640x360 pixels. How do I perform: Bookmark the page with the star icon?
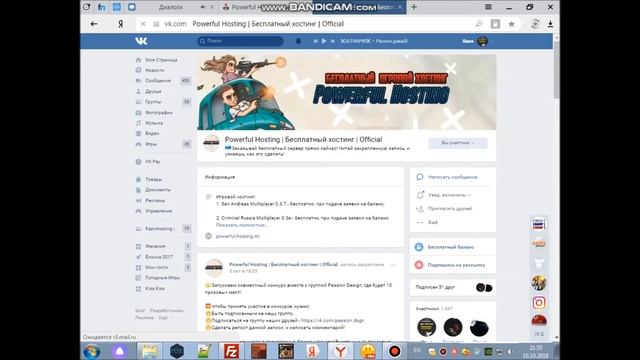511,24
